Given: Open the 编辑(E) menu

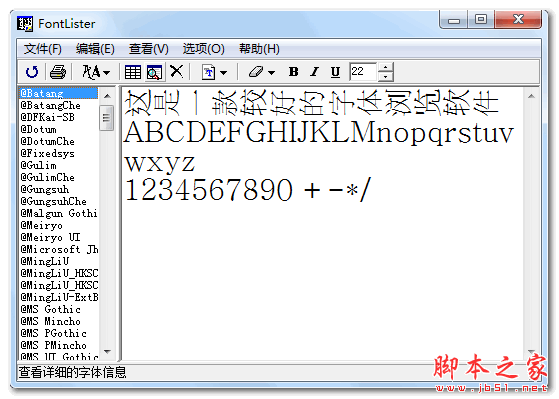Looking at the screenshot, I should click(95, 49).
